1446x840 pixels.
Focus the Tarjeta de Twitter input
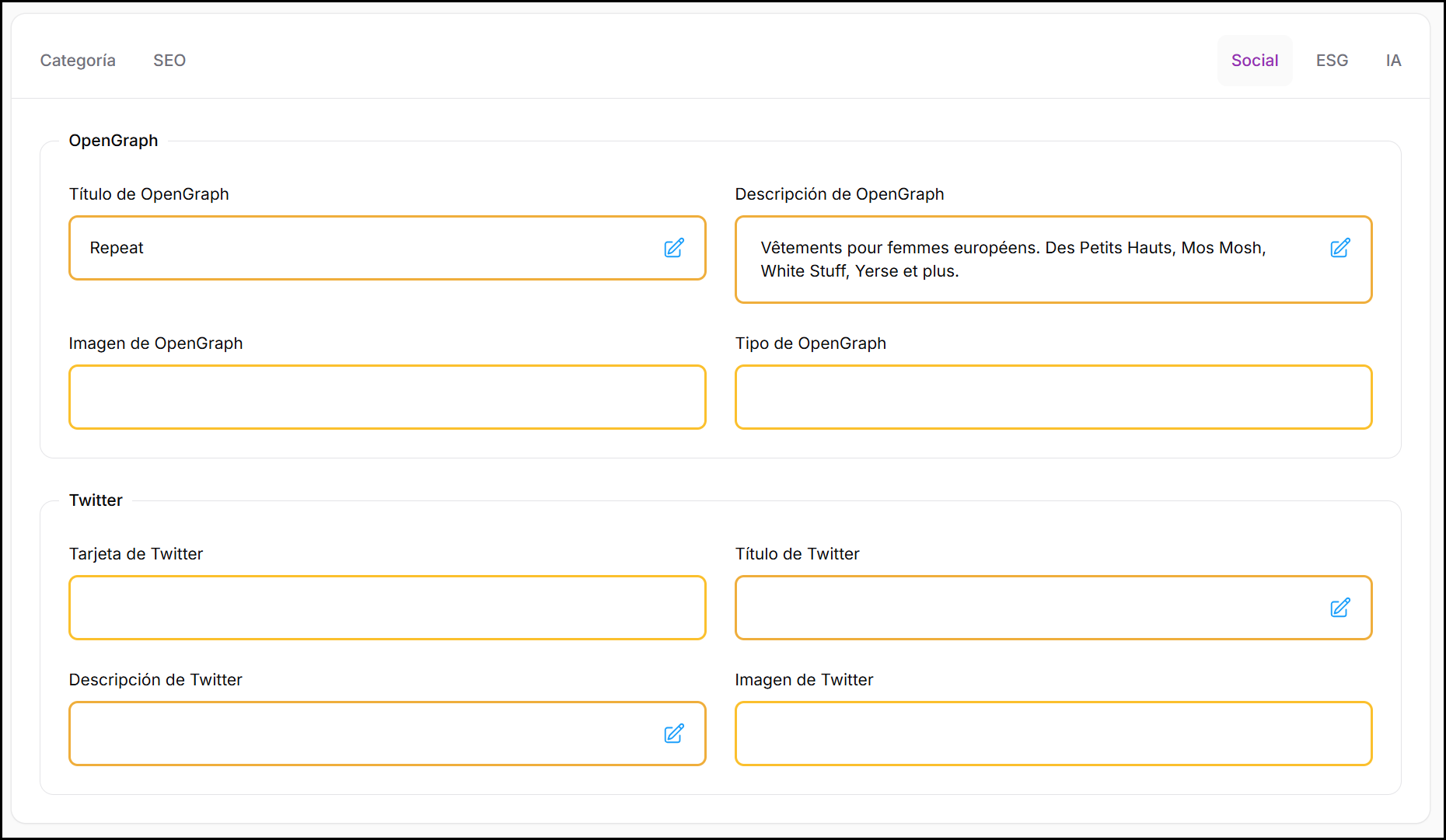[387, 608]
